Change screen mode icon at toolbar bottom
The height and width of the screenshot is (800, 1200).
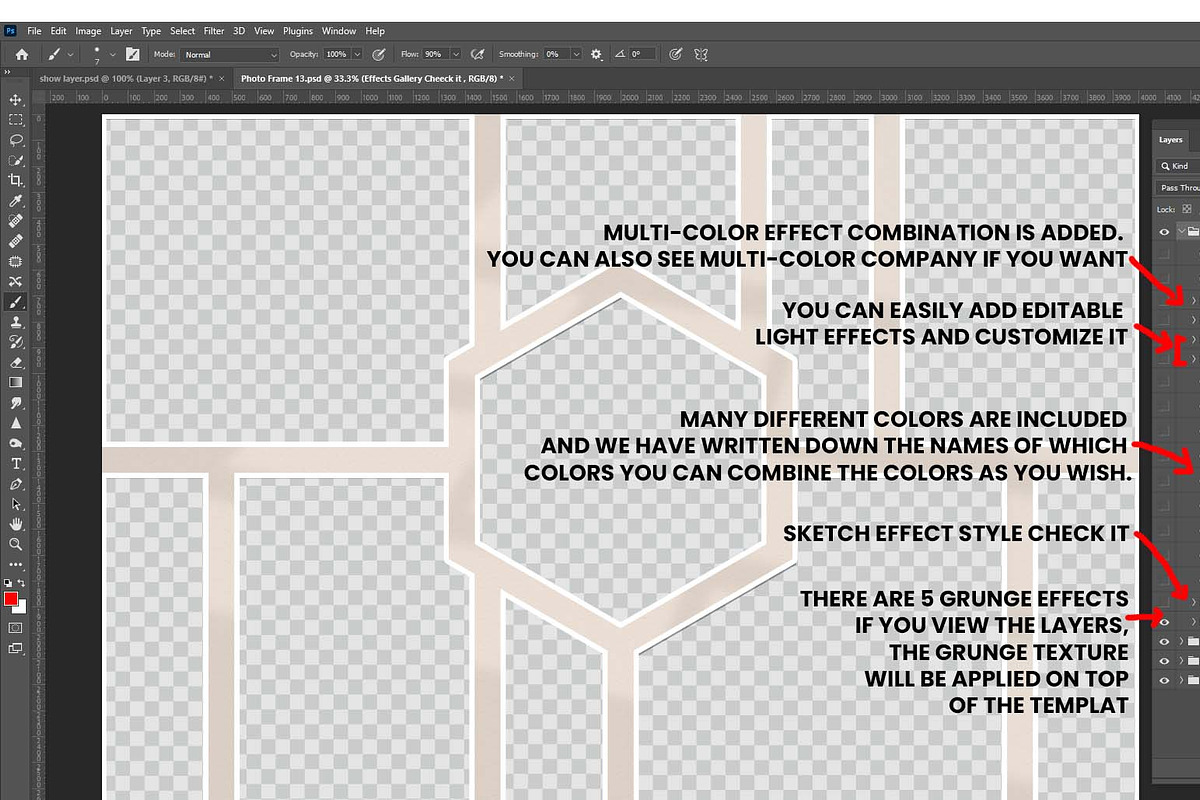coord(15,648)
